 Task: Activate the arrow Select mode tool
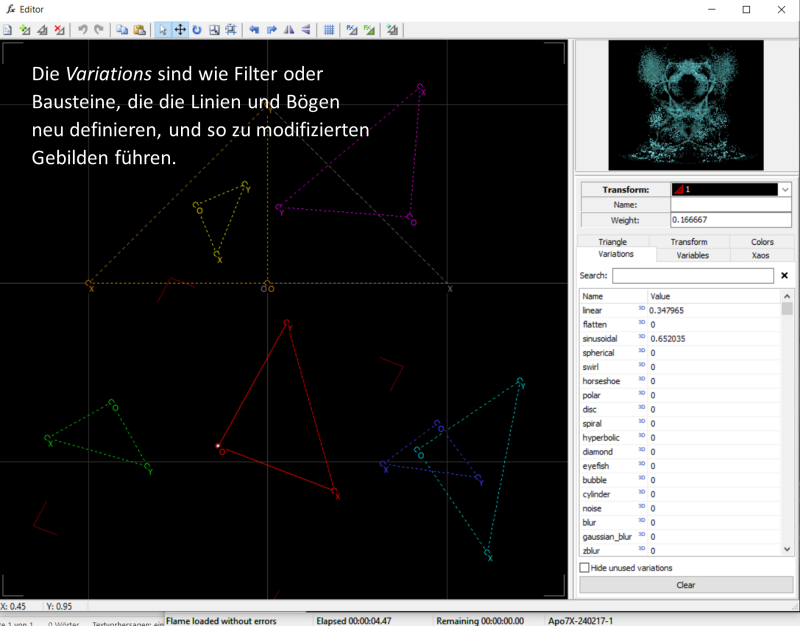(x=163, y=30)
